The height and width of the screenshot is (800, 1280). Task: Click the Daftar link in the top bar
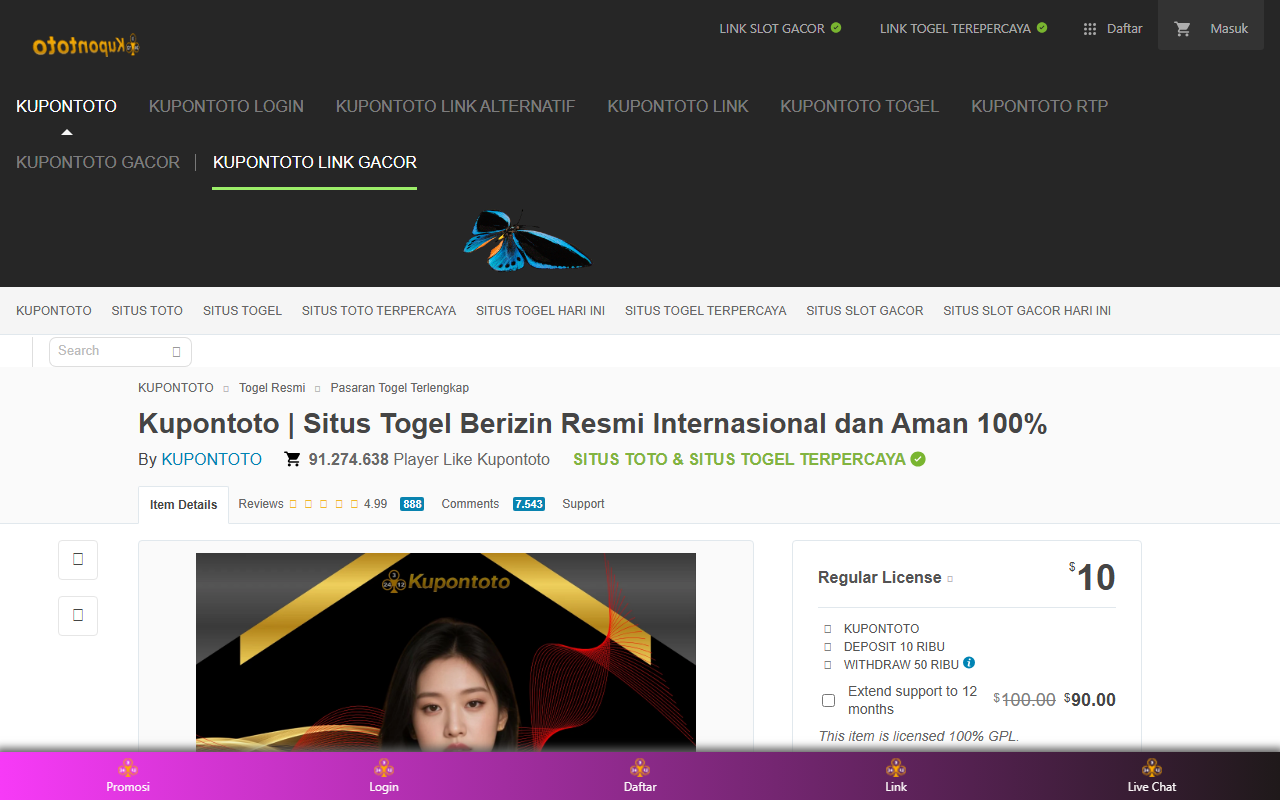coord(1124,29)
